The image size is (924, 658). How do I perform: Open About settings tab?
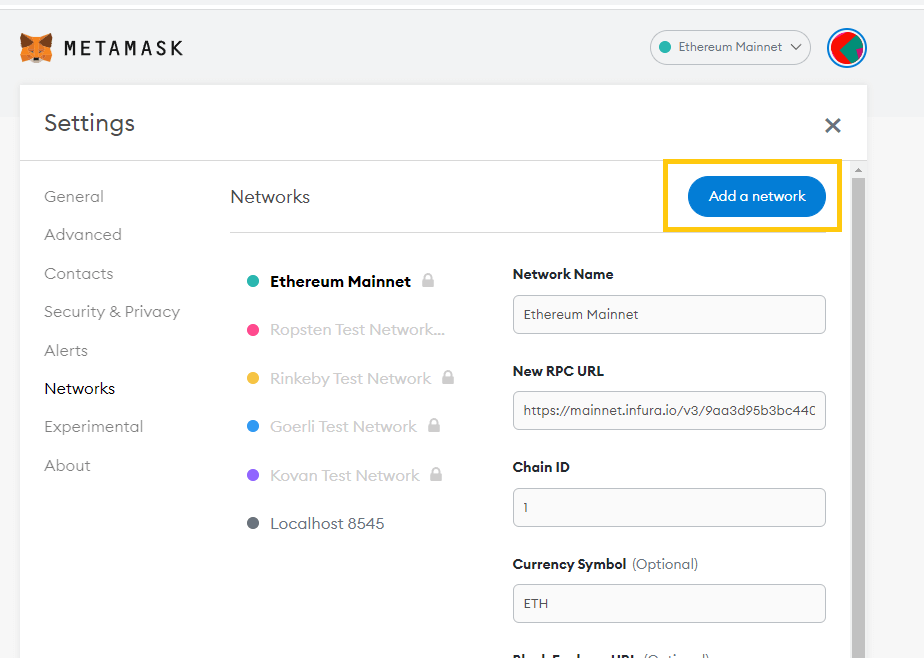click(67, 465)
